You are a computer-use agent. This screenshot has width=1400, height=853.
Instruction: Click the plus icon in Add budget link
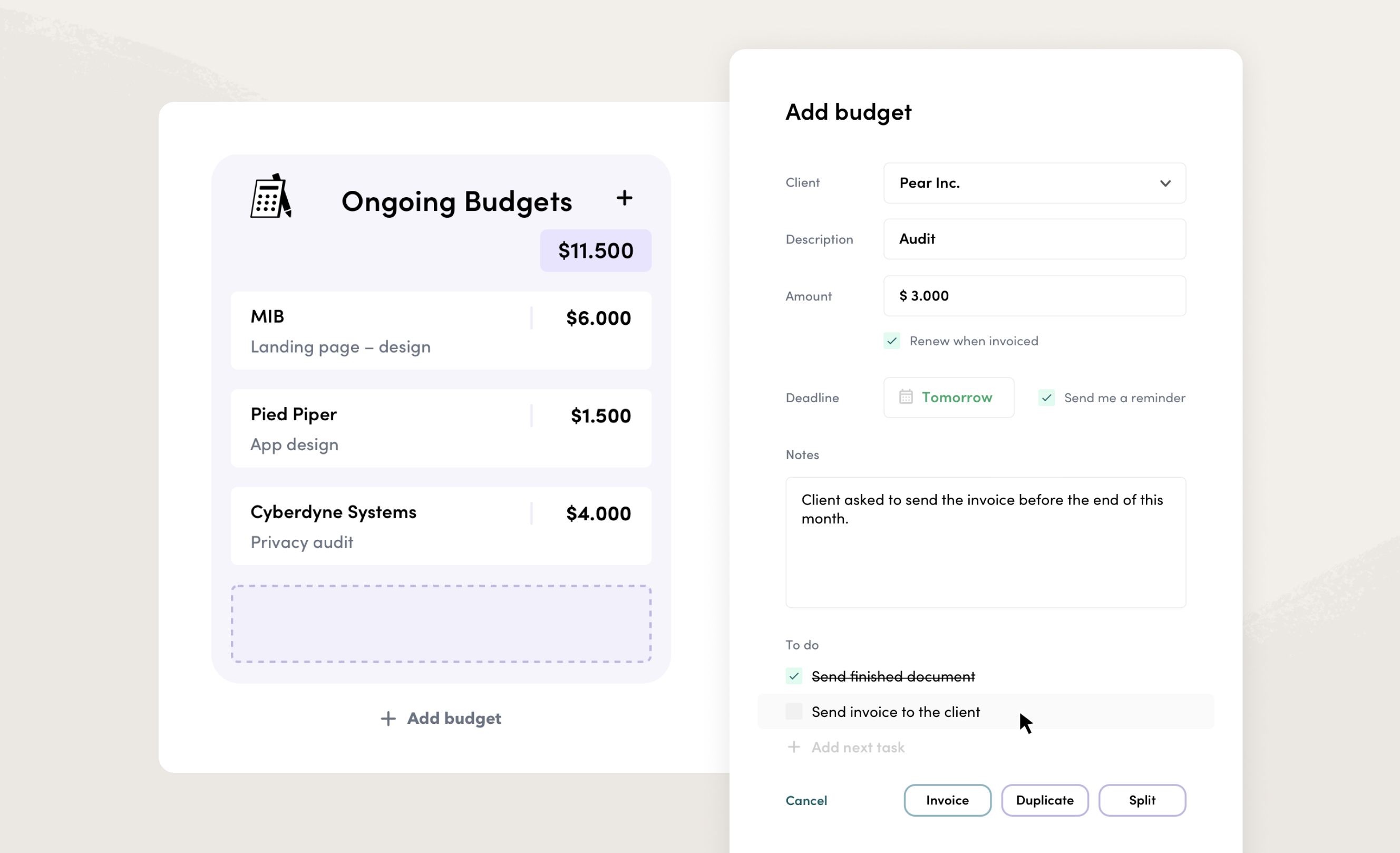(x=388, y=719)
